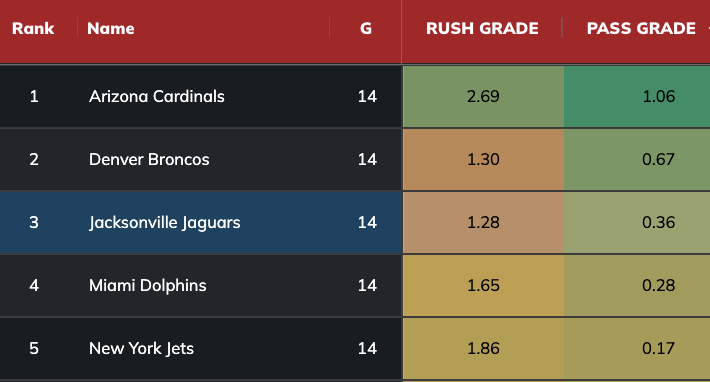This screenshot has width=710, height=382.
Task: Sort table by RUSH GRADE header
Action: (x=482, y=29)
